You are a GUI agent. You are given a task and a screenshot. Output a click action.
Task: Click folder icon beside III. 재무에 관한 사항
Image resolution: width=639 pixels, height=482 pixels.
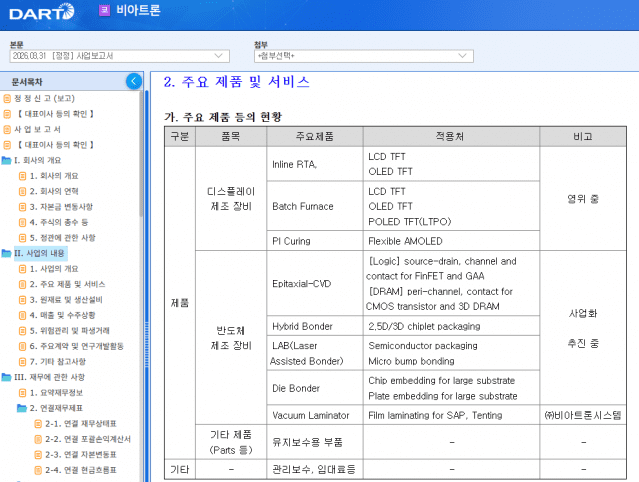(7, 377)
